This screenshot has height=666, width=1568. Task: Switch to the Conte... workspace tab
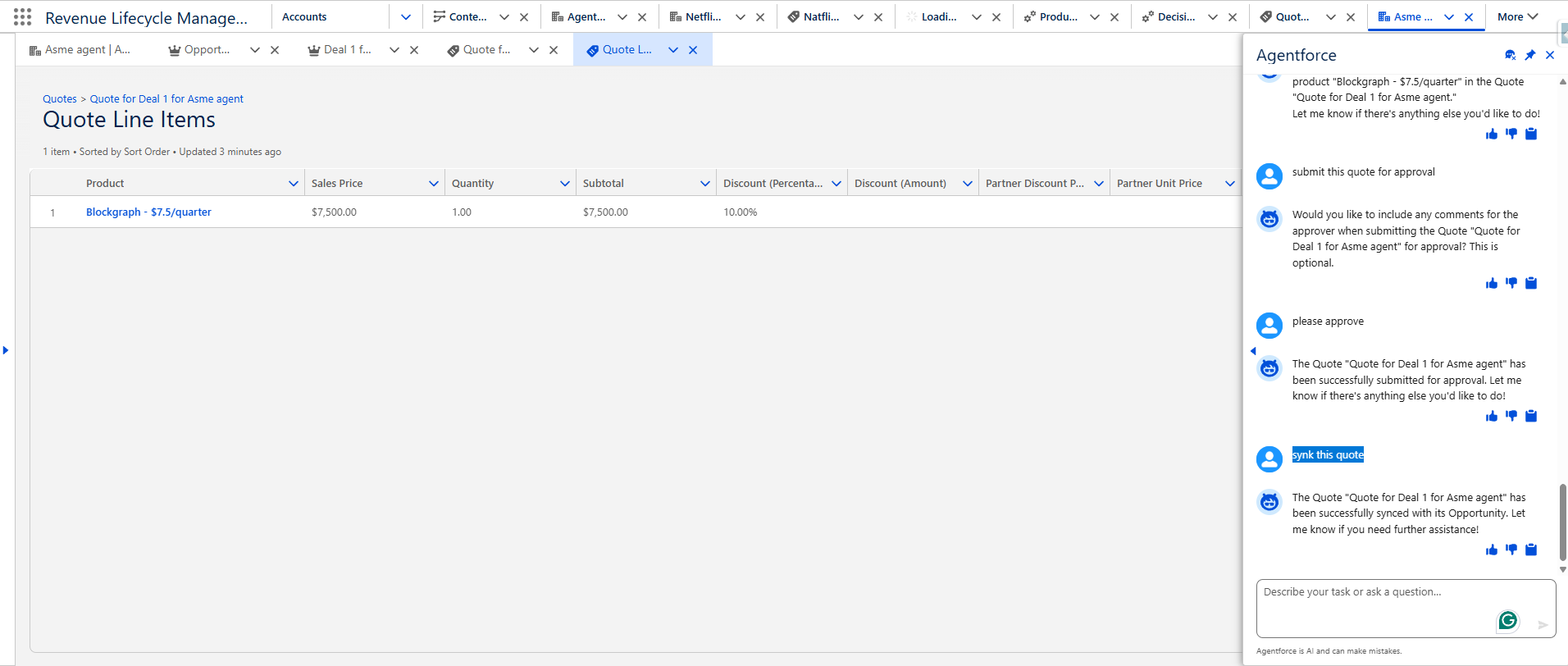(460, 16)
